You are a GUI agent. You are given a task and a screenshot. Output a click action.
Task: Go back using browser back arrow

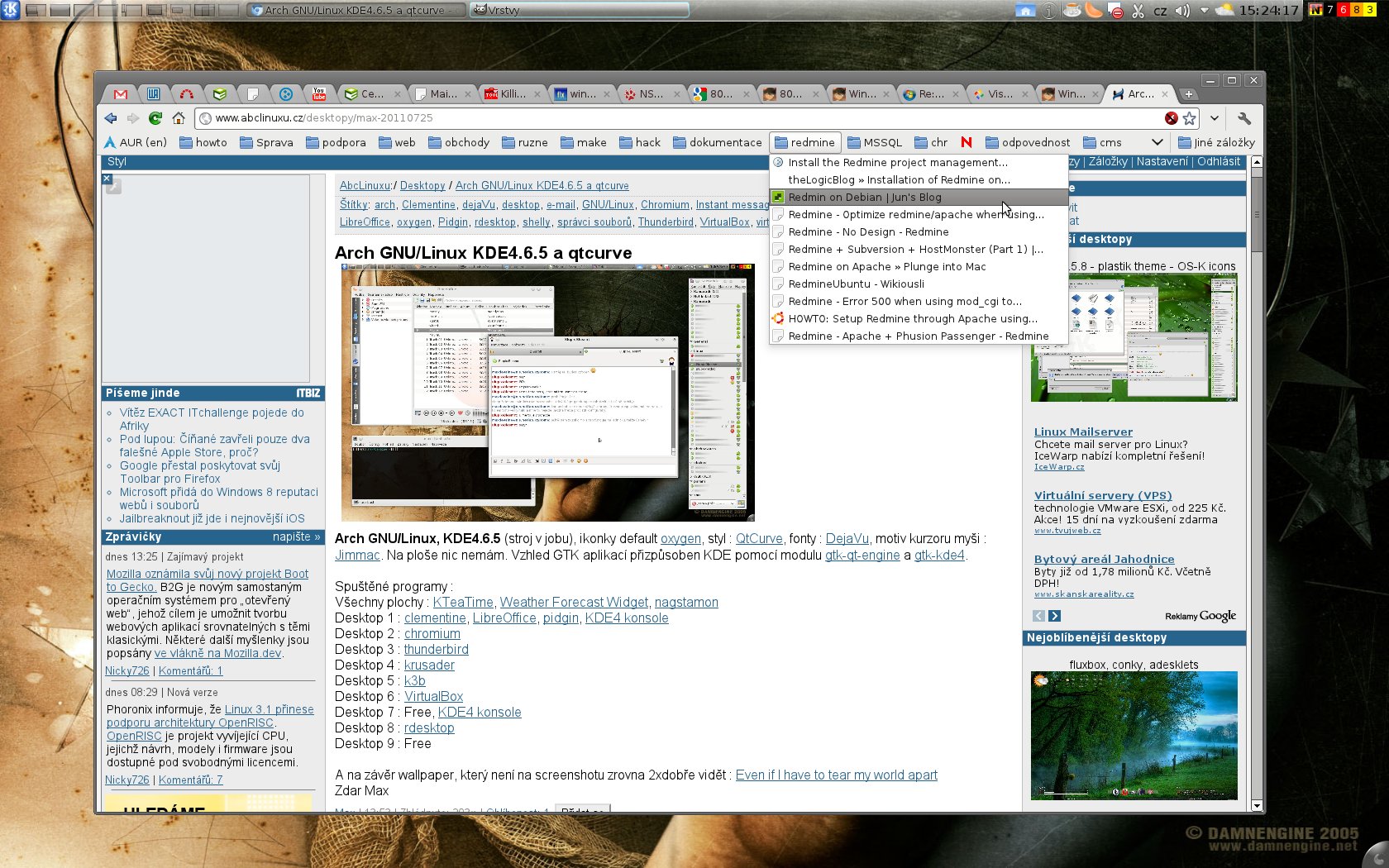click(x=111, y=118)
